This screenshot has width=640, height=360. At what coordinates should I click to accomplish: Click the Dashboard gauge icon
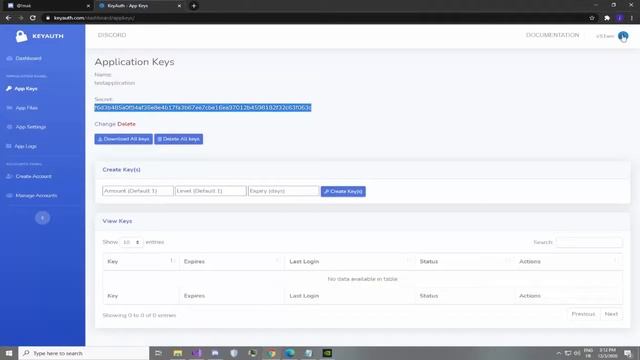pyautogui.click(x=9, y=58)
